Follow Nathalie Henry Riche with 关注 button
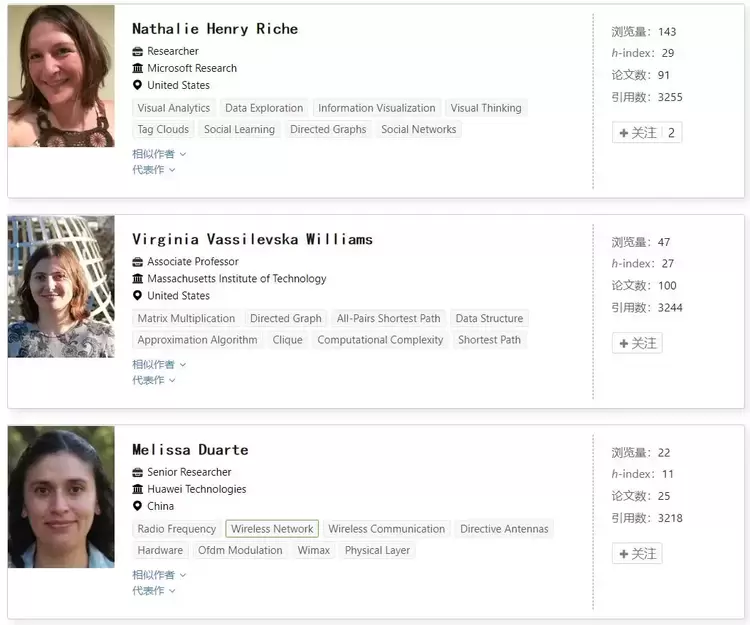This screenshot has height=625, width=750. (638, 133)
